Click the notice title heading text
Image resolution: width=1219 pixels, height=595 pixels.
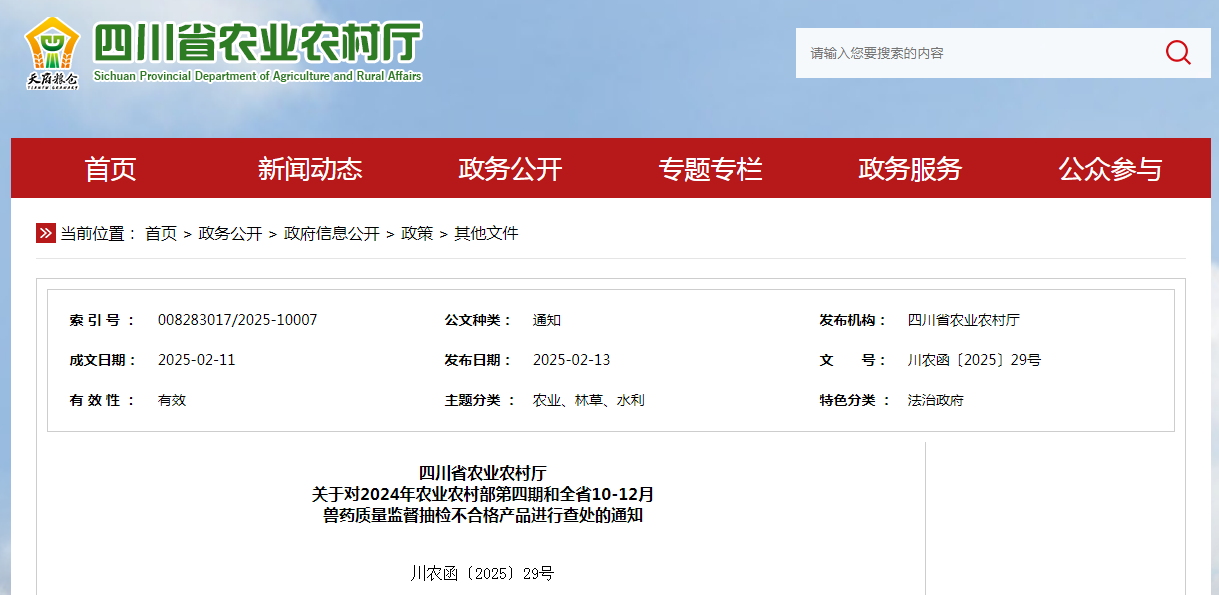483,494
